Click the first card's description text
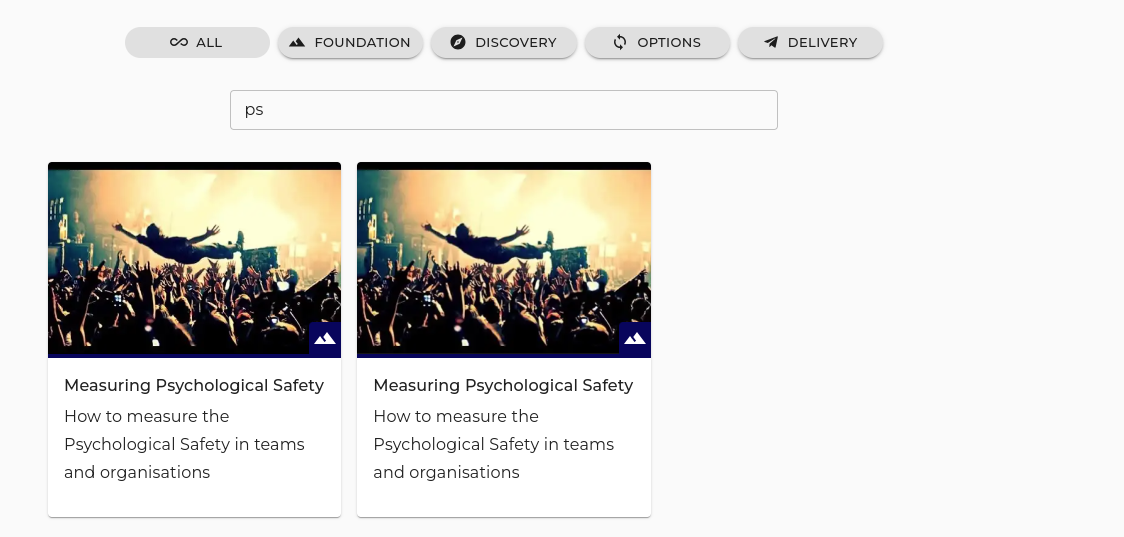The width and height of the screenshot is (1124, 537). [184, 444]
